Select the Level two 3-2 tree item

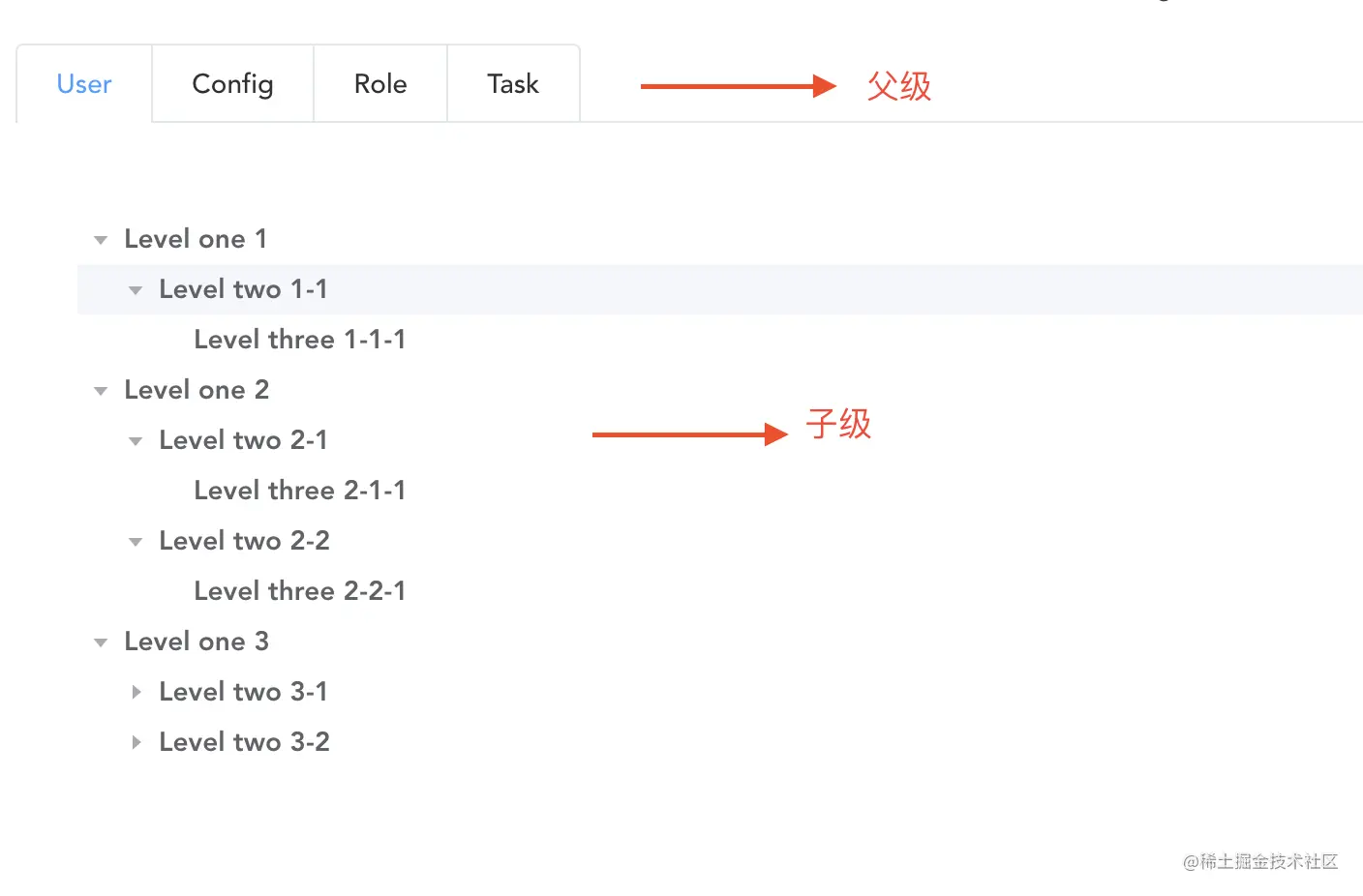[243, 741]
